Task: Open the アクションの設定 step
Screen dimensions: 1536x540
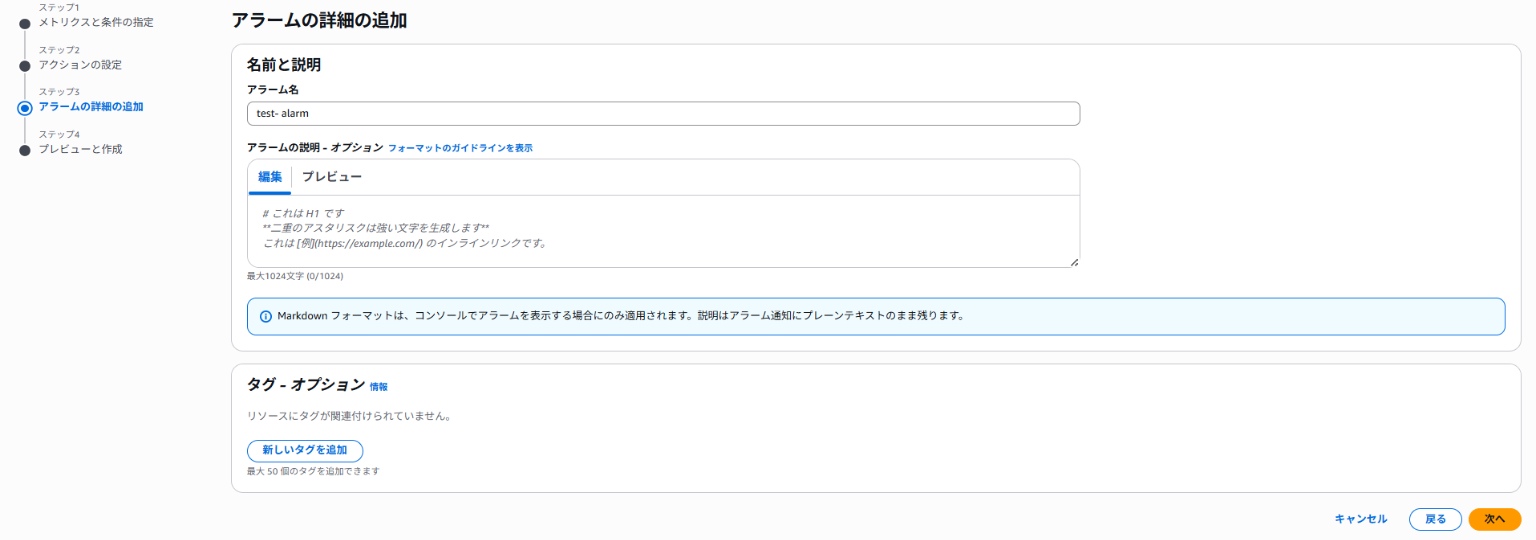Action: (80, 65)
